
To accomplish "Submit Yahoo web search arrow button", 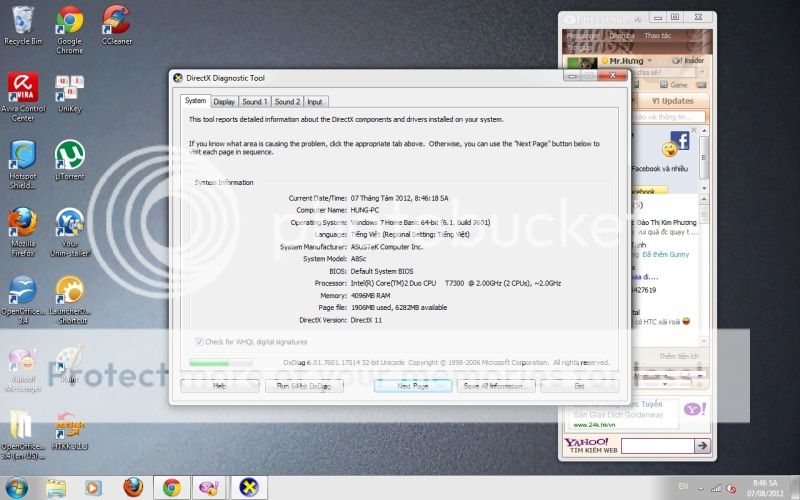I will tap(702, 445).
